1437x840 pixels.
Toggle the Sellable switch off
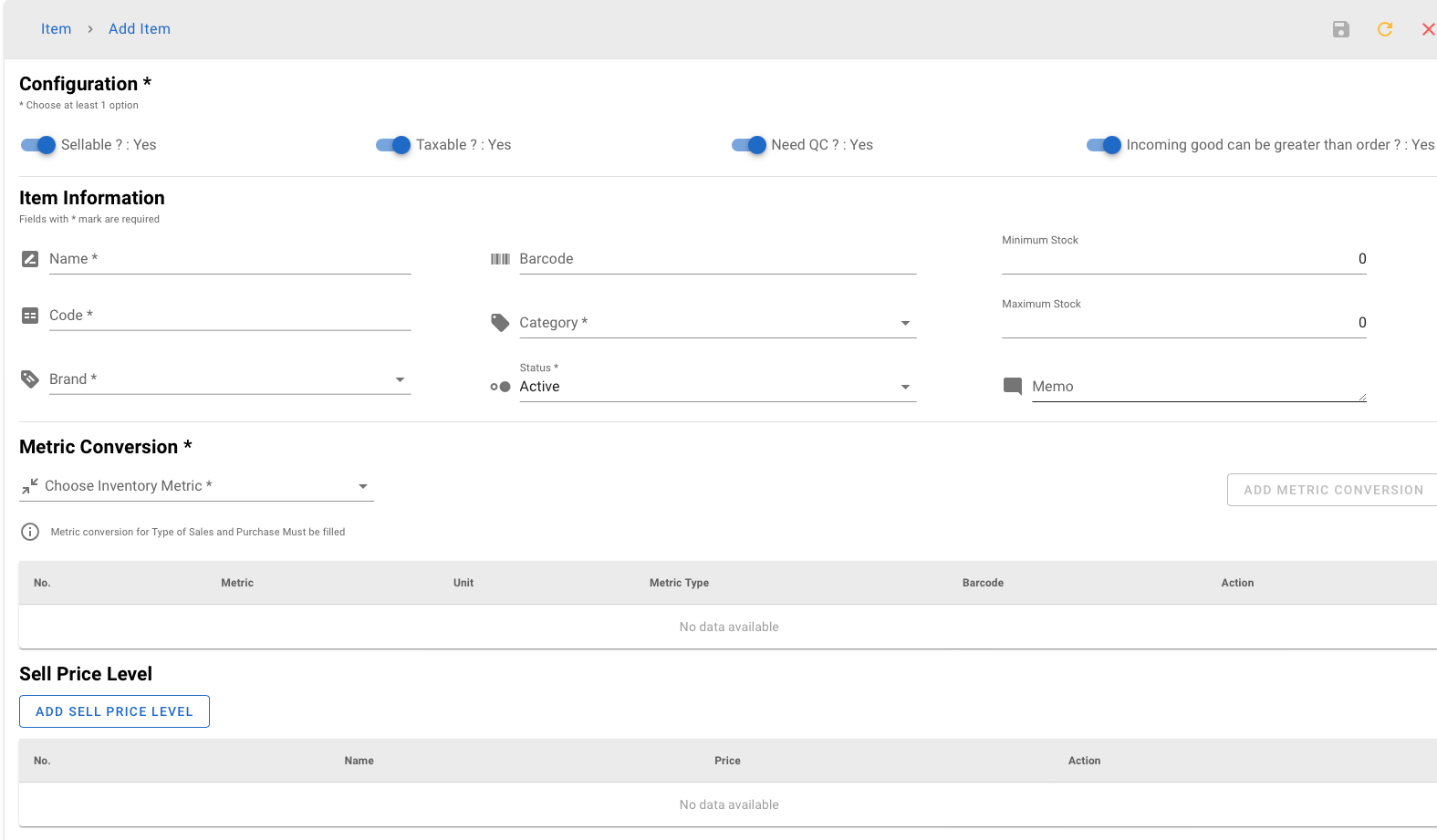[38, 145]
